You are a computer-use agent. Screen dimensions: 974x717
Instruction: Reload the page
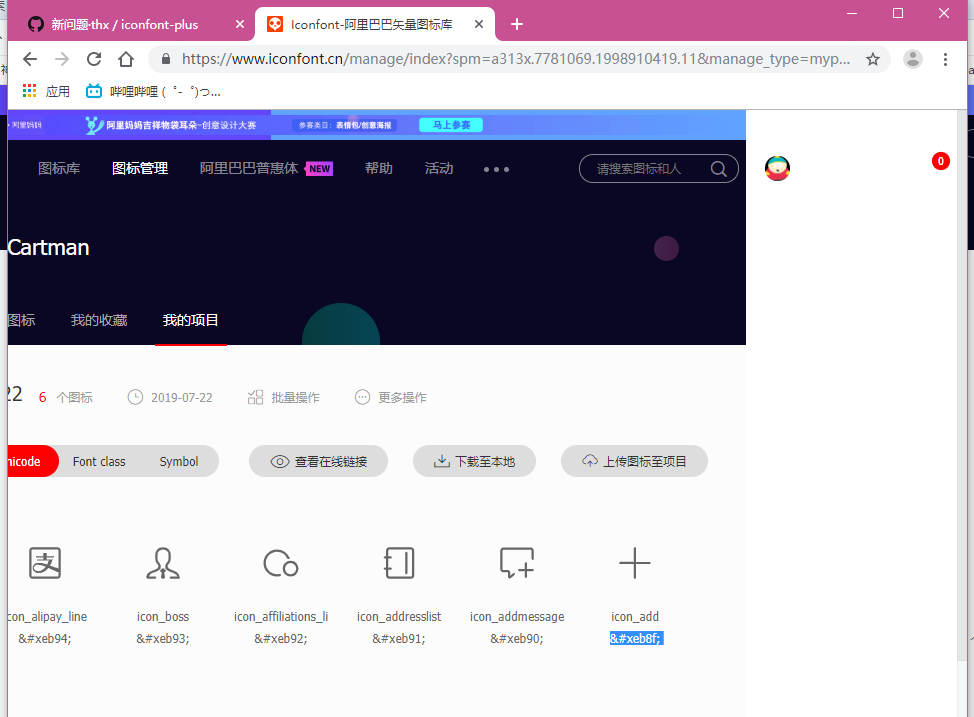(94, 59)
